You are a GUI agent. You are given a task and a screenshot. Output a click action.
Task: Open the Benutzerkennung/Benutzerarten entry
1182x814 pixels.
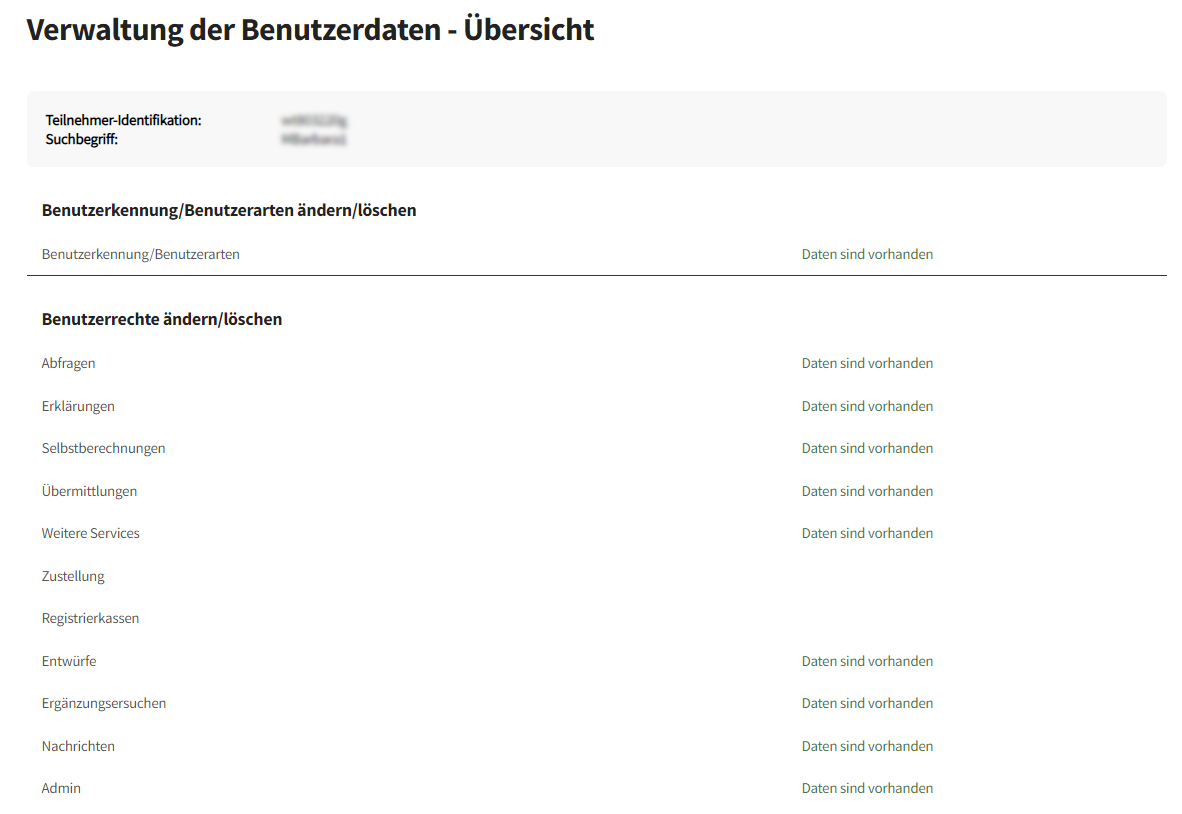[x=140, y=254]
